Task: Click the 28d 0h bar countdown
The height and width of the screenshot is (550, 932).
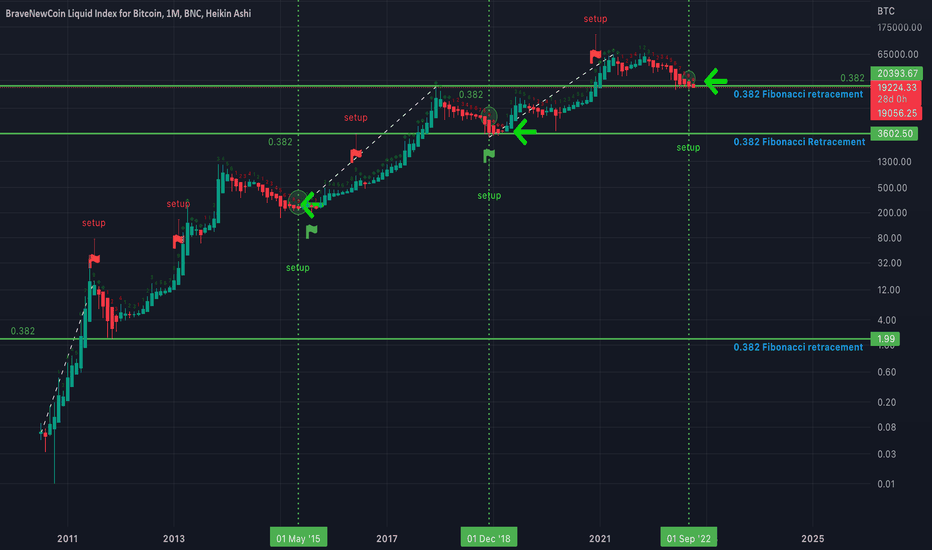Action: point(892,99)
